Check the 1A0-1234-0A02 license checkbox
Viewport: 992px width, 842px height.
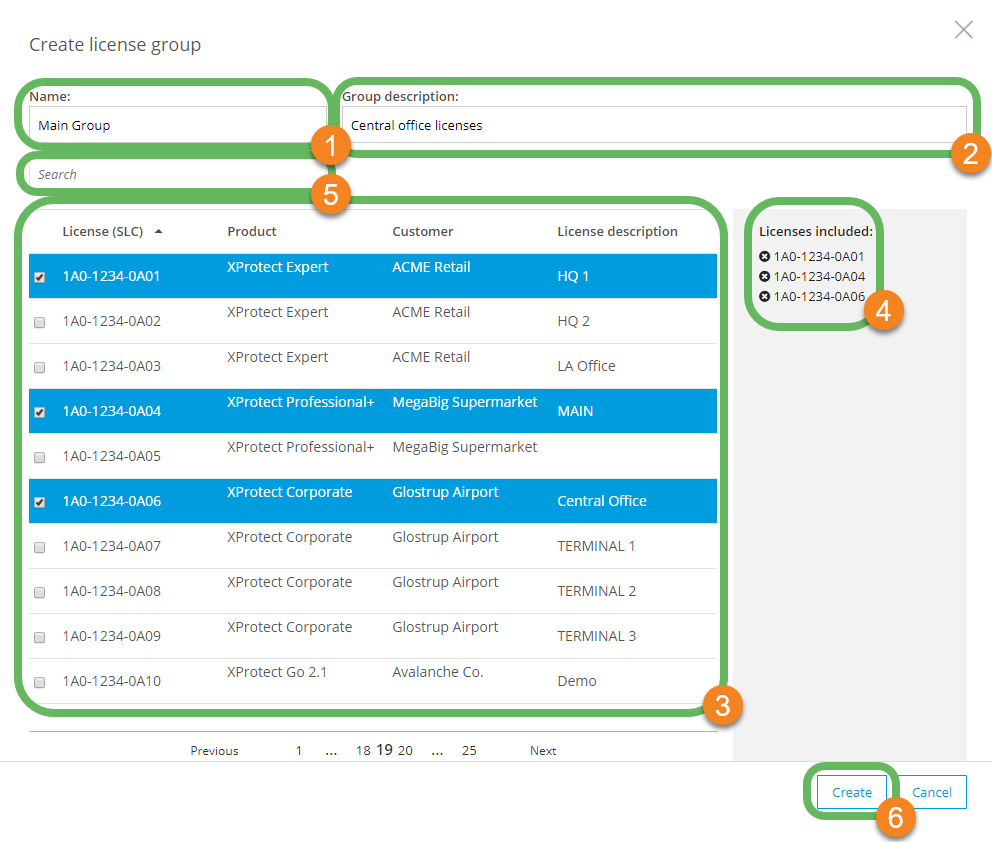[x=40, y=323]
